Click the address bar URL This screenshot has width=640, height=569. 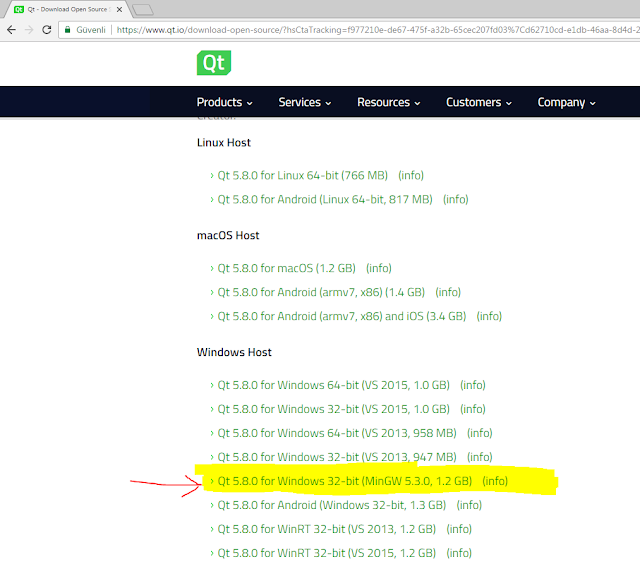[x=378, y=30]
